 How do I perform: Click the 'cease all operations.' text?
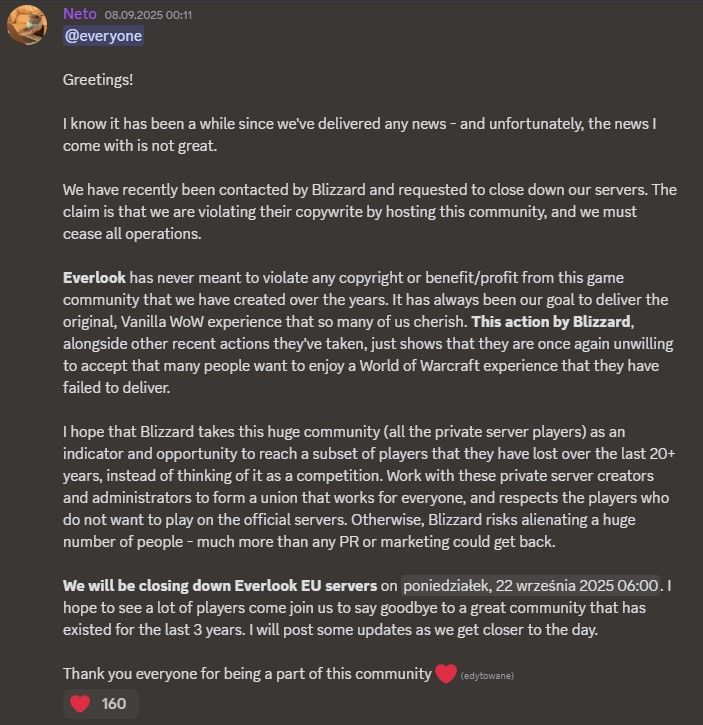coord(132,234)
